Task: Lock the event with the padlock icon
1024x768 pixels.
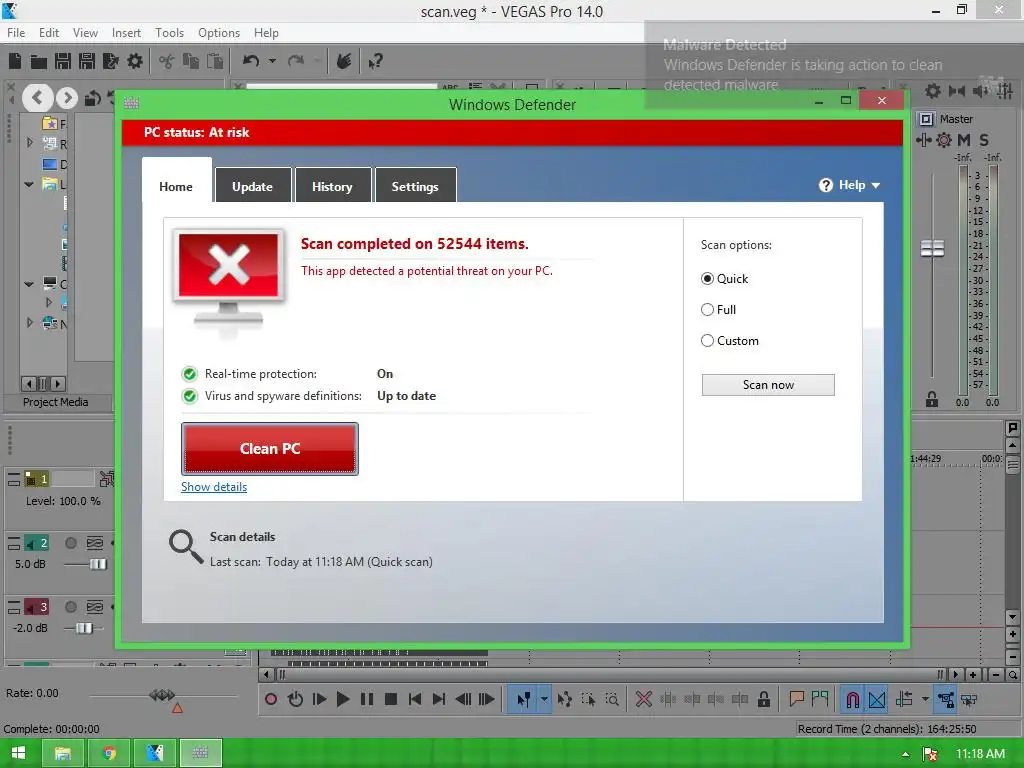Action: click(763, 699)
